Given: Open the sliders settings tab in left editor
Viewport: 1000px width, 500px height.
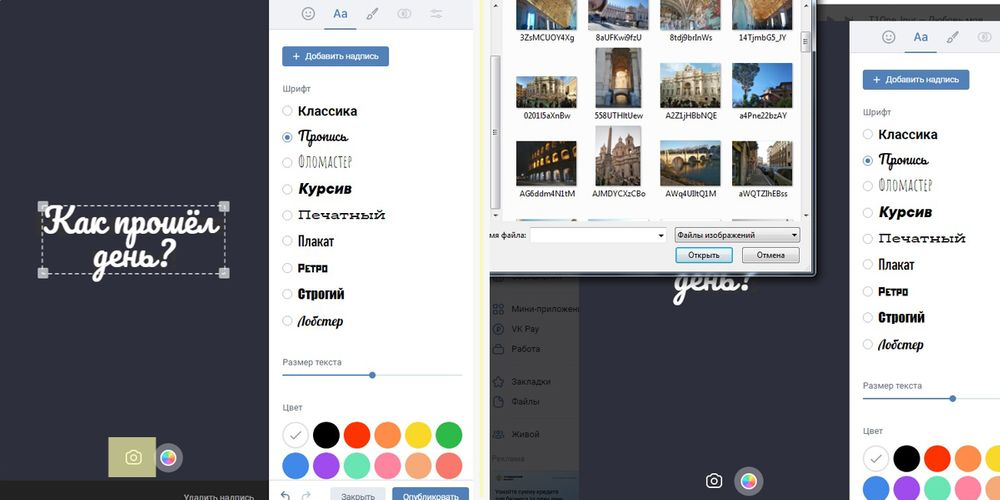Looking at the screenshot, I should [436, 14].
